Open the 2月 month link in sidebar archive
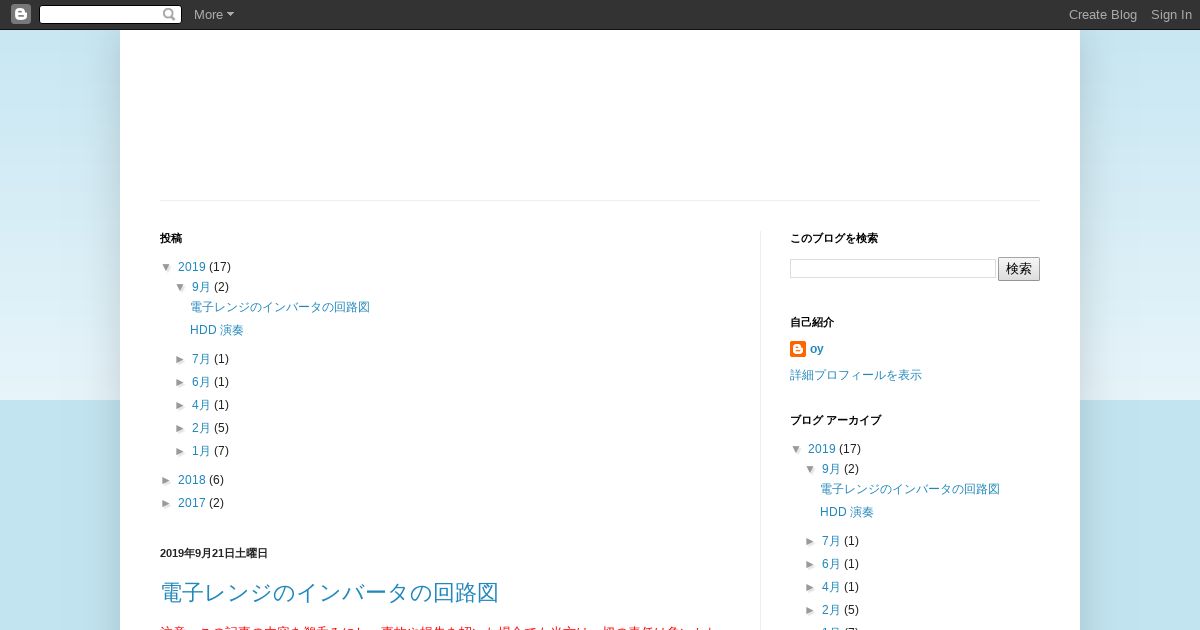Image resolution: width=1200 pixels, height=630 pixels. tap(831, 610)
